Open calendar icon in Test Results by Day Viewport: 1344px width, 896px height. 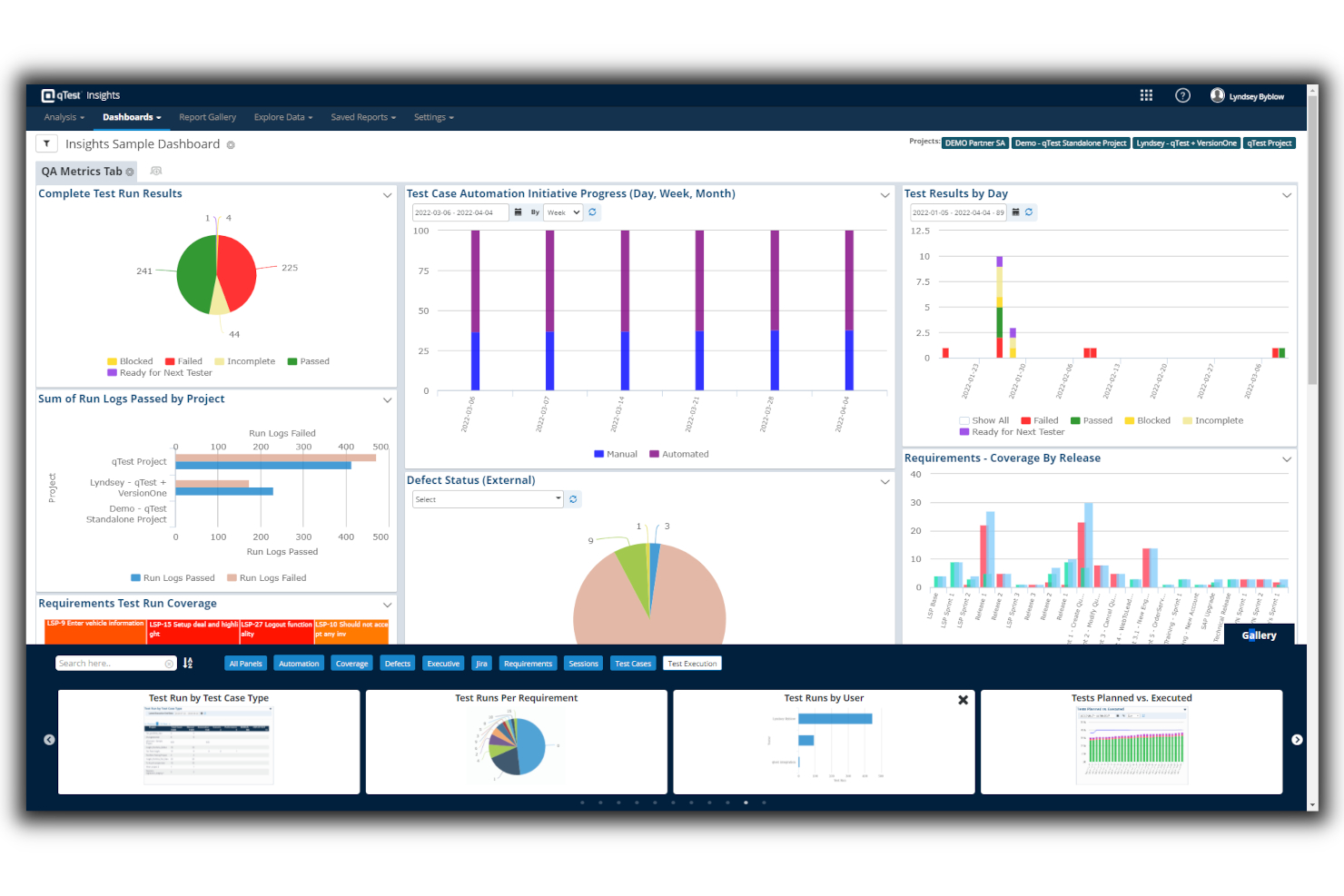point(1015,212)
